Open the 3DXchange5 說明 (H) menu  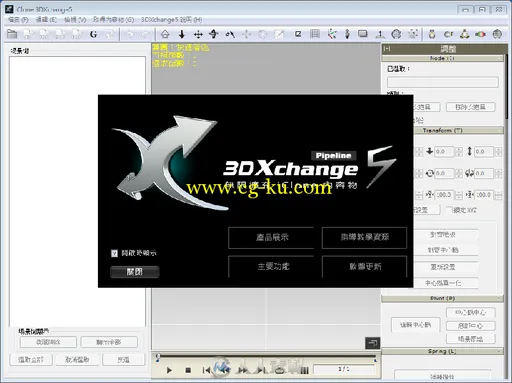pos(171,20)
